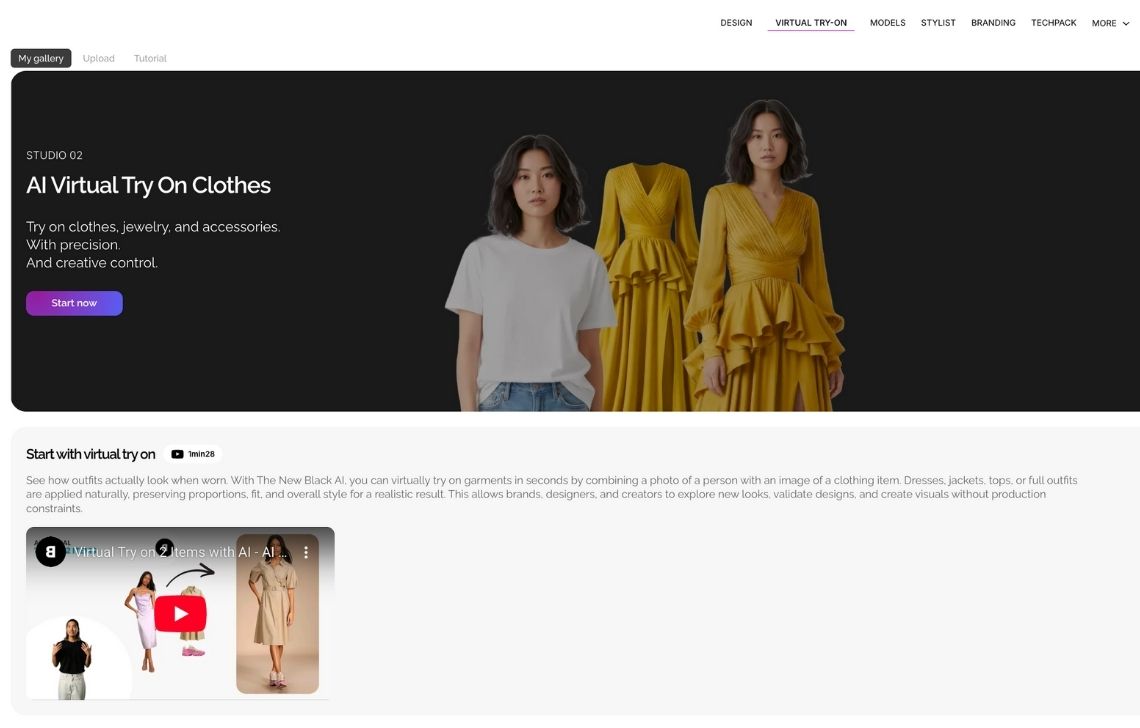The width and height of the screenshot is (1140, 728).
Task: Click the video title link text
Action: (180, 552)
